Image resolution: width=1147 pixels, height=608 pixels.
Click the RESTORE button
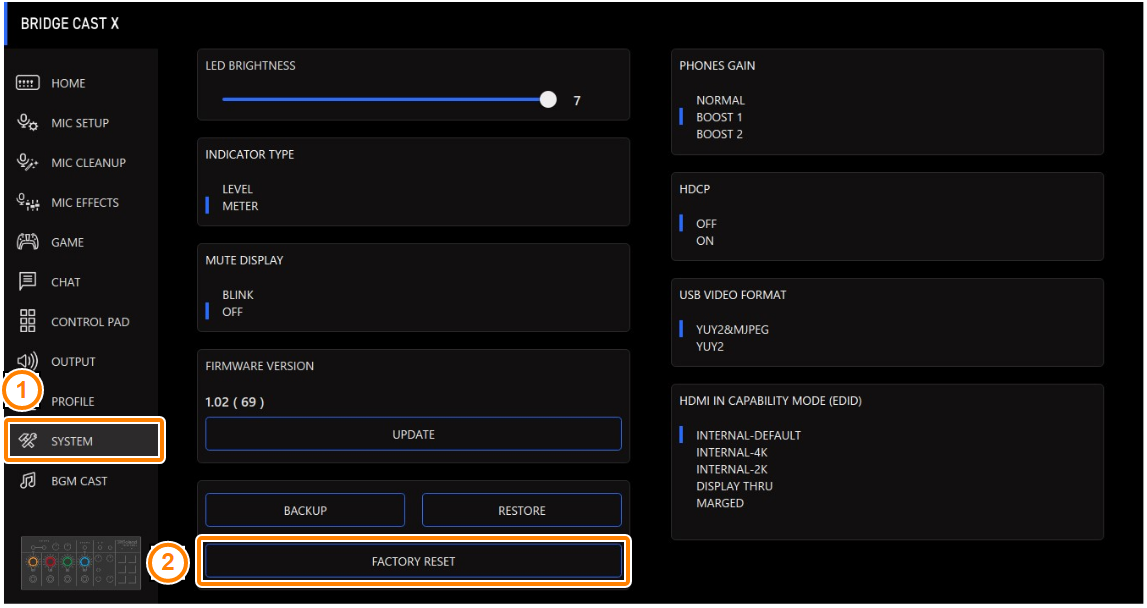(x=522, y=510)
